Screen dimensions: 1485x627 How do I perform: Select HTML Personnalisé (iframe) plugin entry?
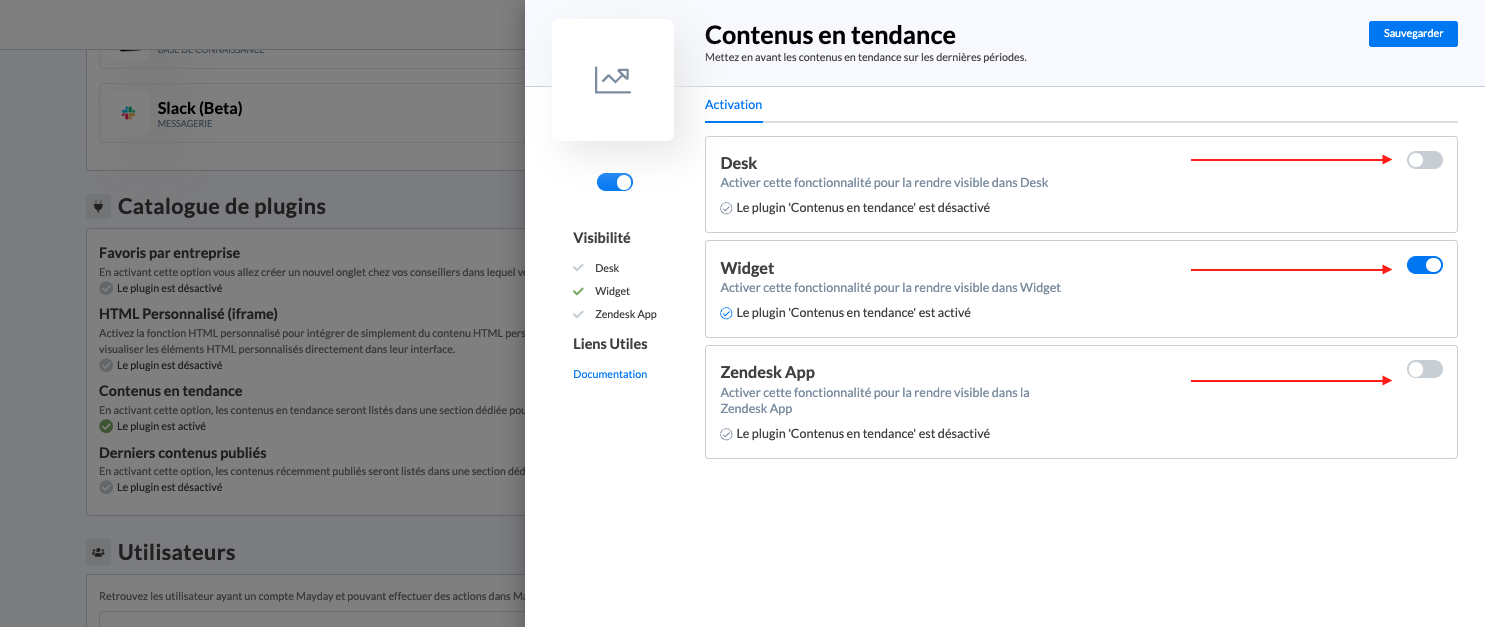(x=188, y=314)
